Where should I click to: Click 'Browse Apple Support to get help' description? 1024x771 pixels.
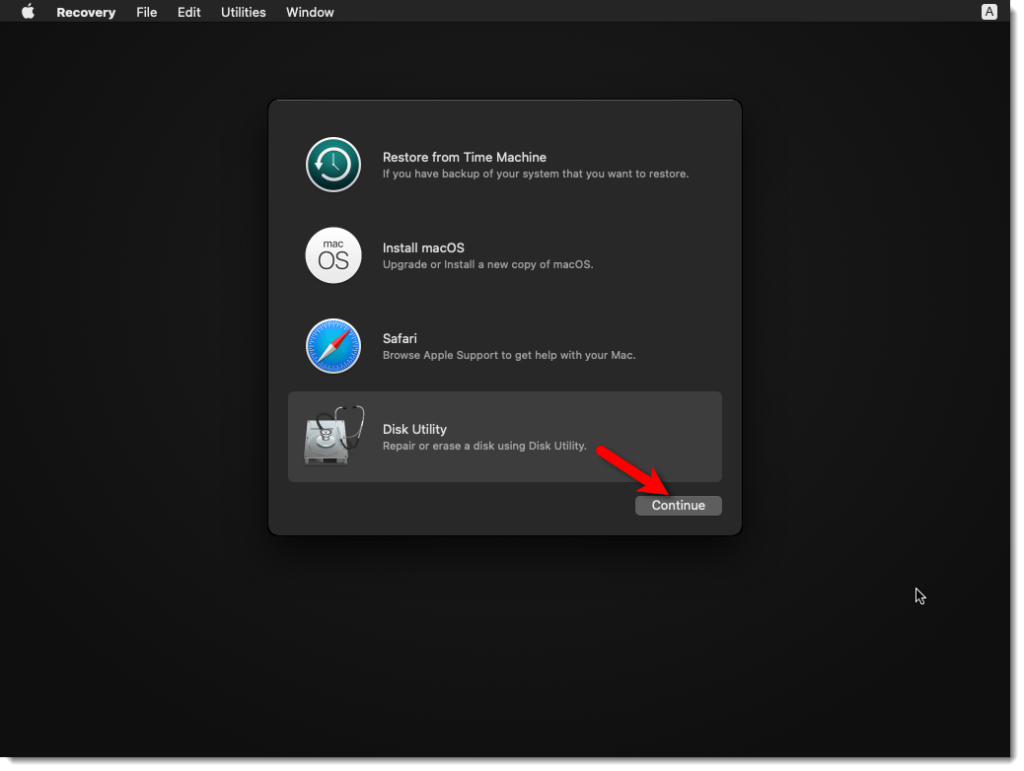point(509,355)
